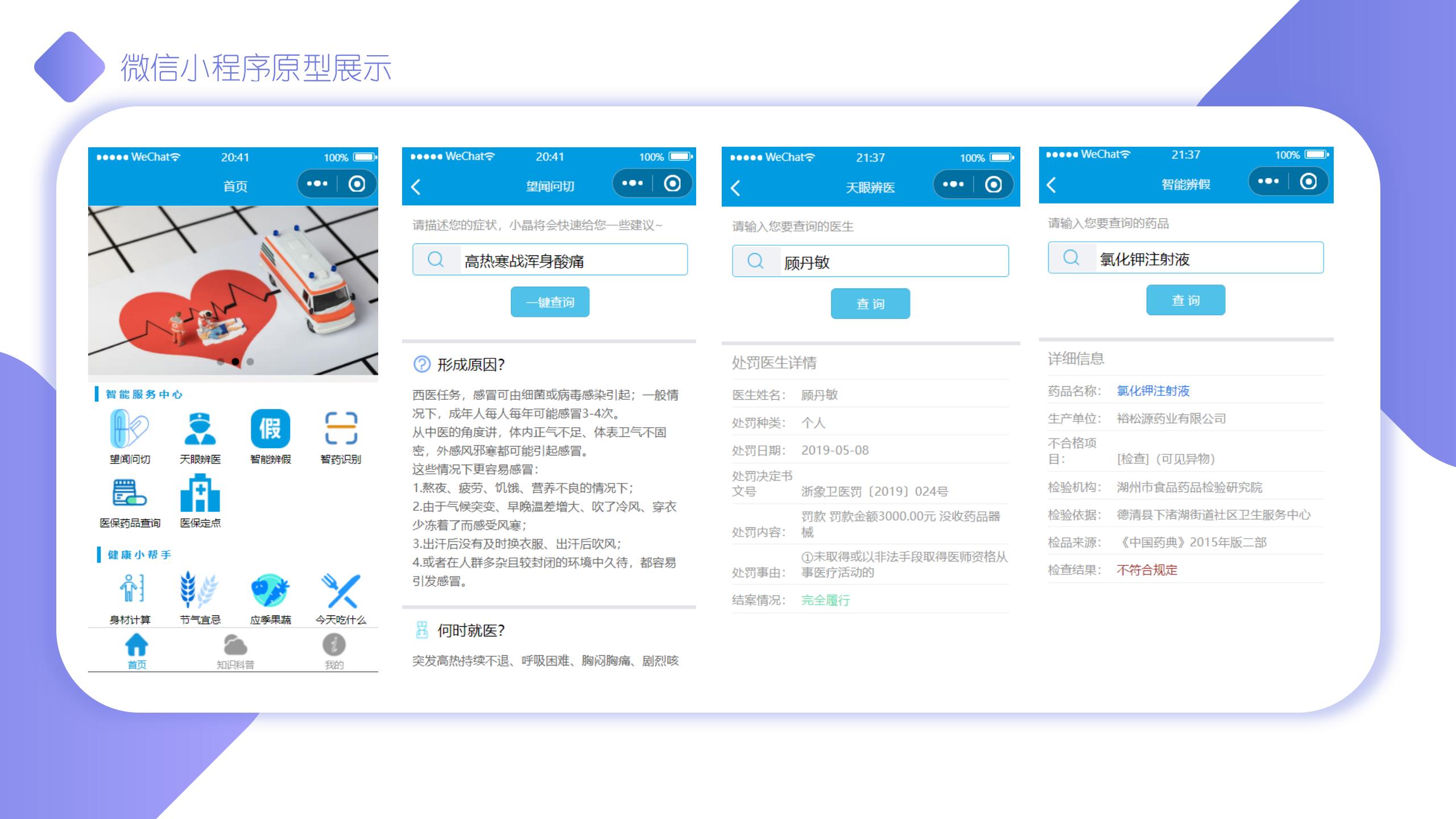Go back from 望闻问切 page

click(416, 187)
